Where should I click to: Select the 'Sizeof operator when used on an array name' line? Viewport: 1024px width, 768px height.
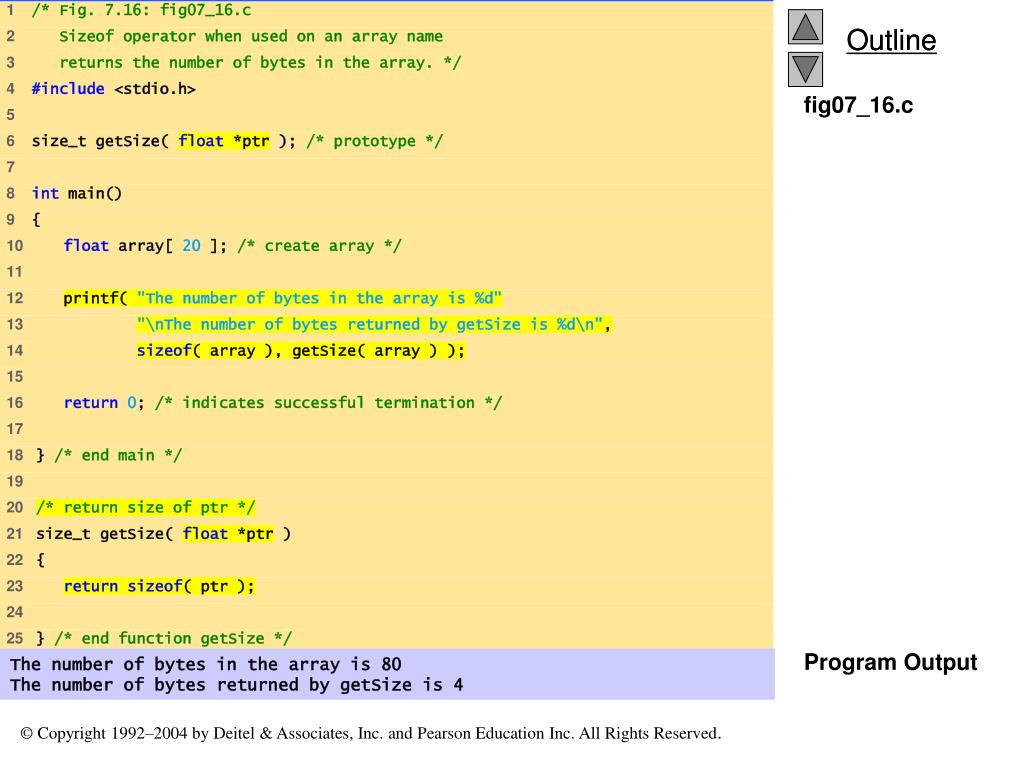coord(251,37)
